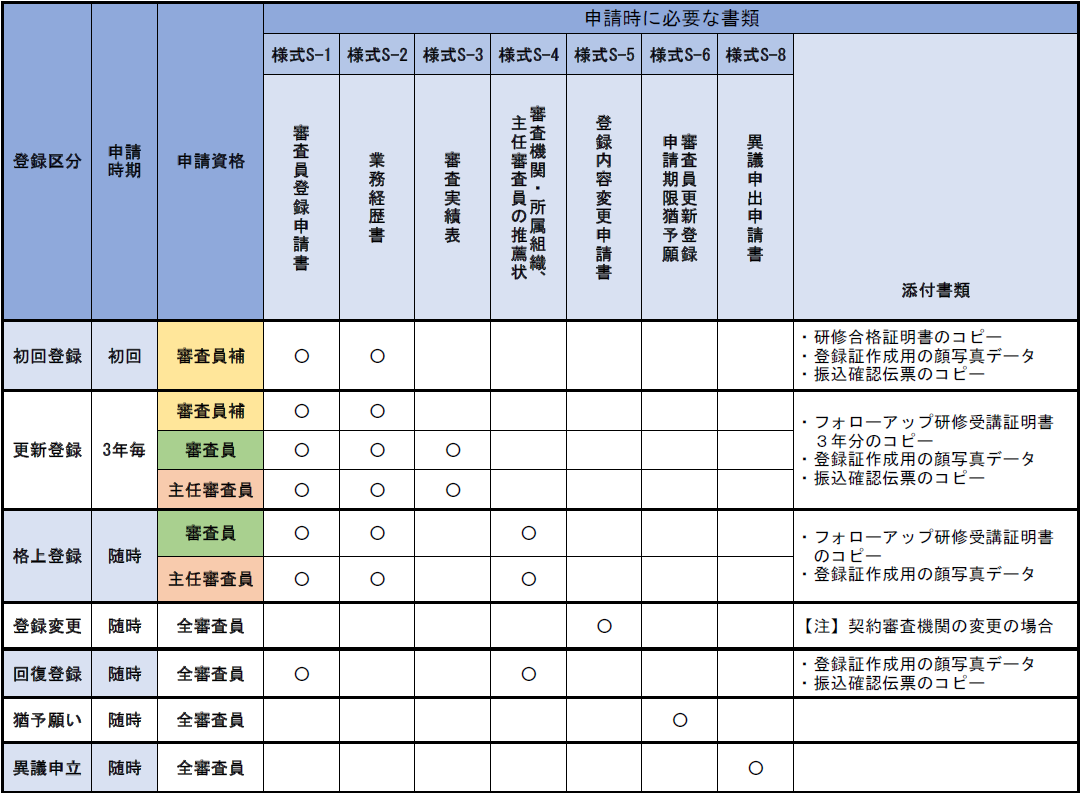
Task: Select the 様式S-2 header cell
Action: pyautogui.click(x=377, y=54)
